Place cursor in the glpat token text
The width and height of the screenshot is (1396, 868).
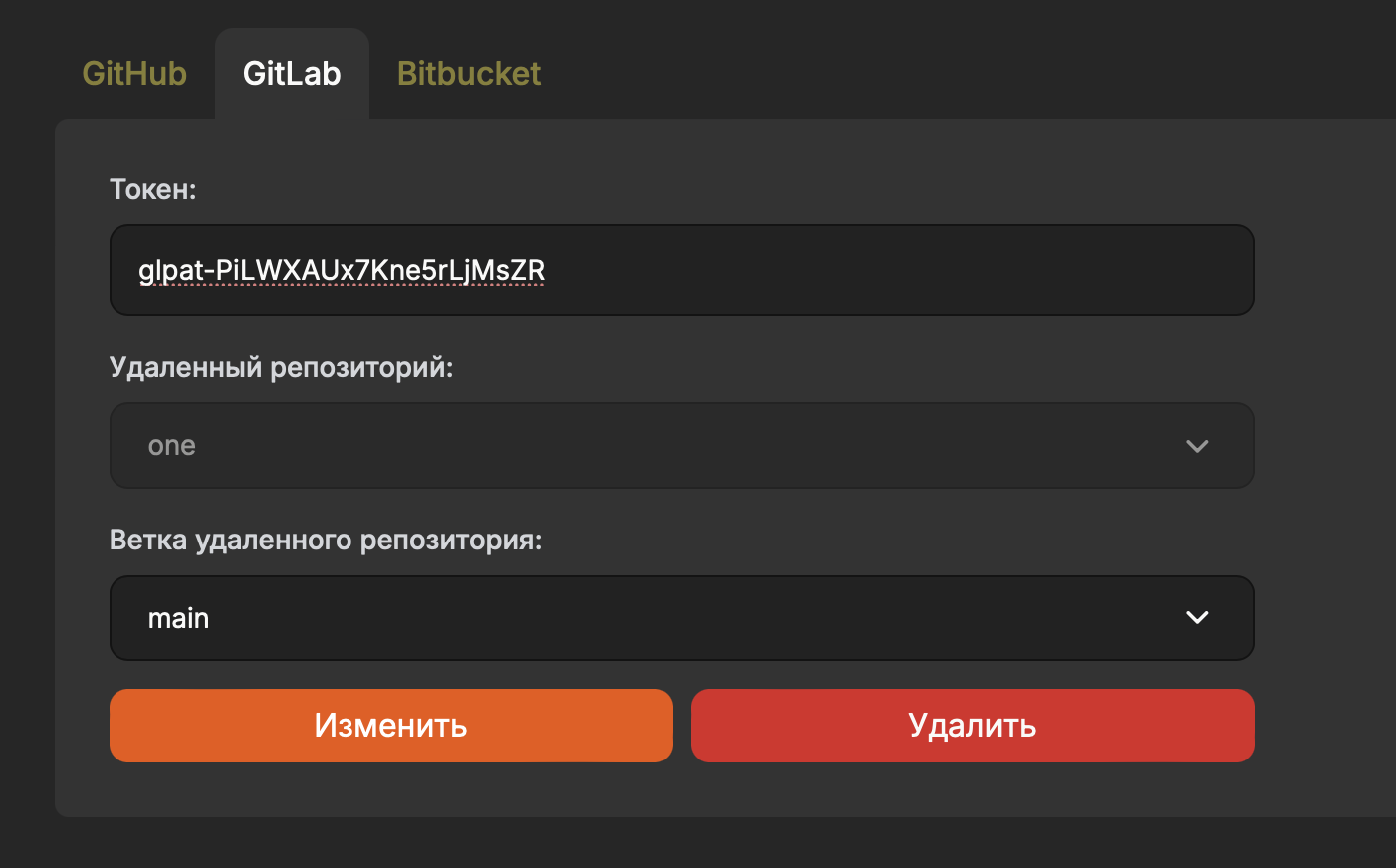point(342,270)
